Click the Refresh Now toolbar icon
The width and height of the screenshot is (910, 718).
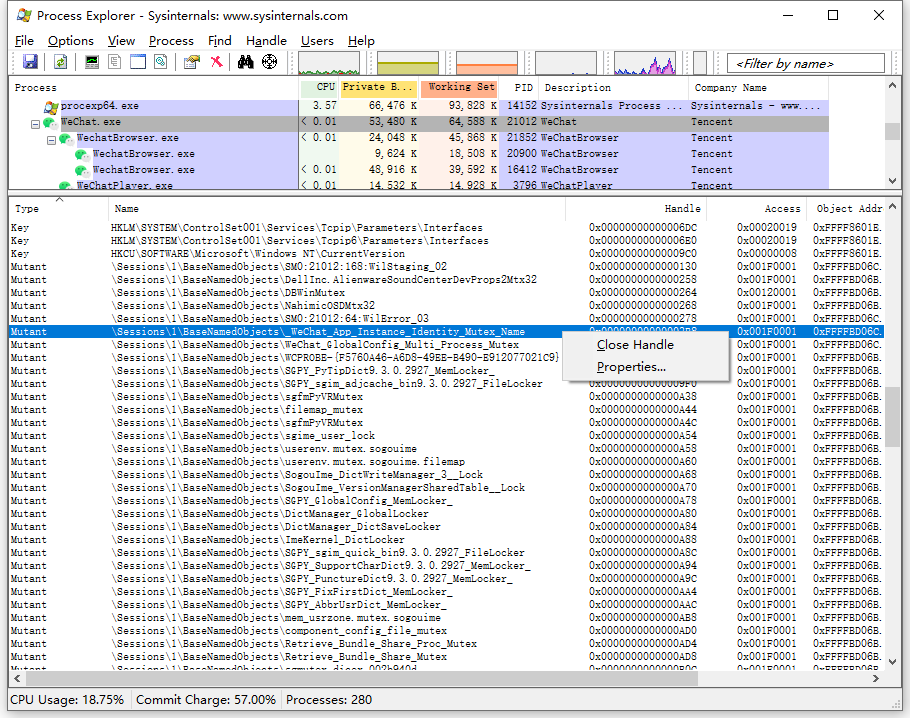[x=60, y=62]
